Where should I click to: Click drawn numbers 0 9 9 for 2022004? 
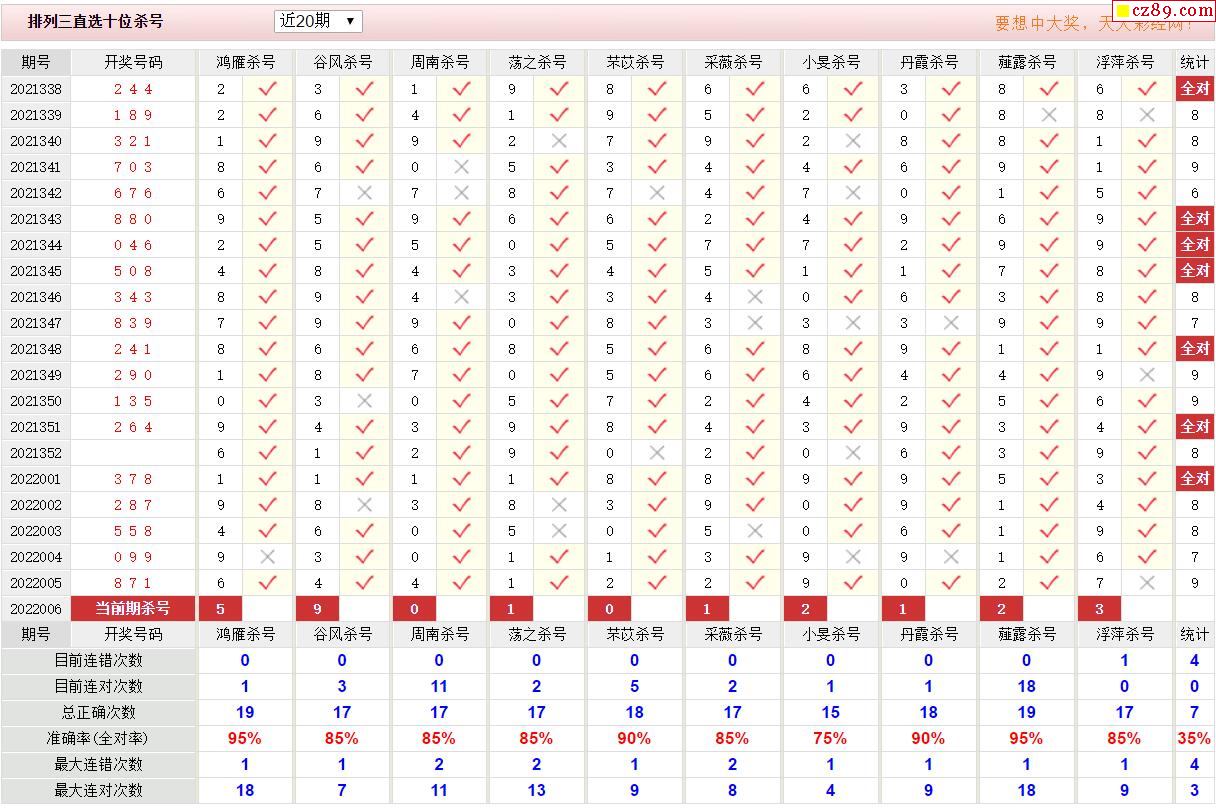point(133,557)
